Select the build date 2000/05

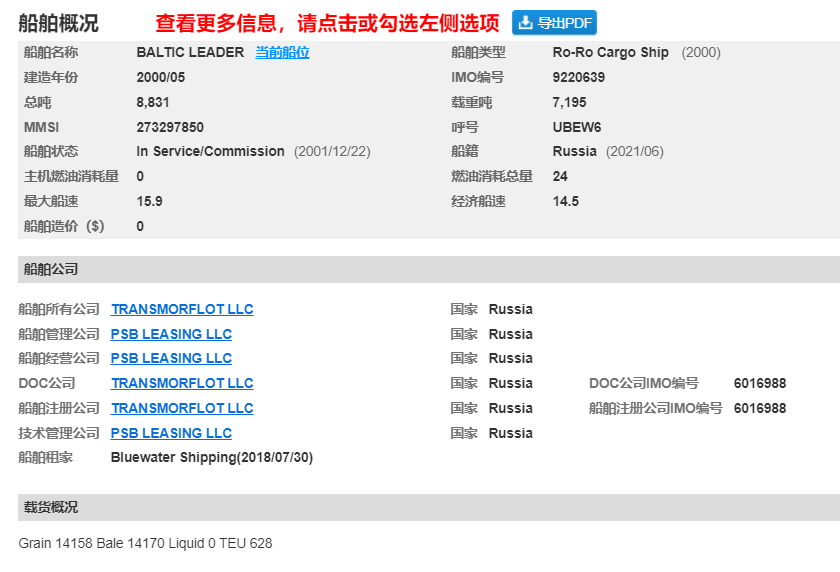click(x=161, y=77)
